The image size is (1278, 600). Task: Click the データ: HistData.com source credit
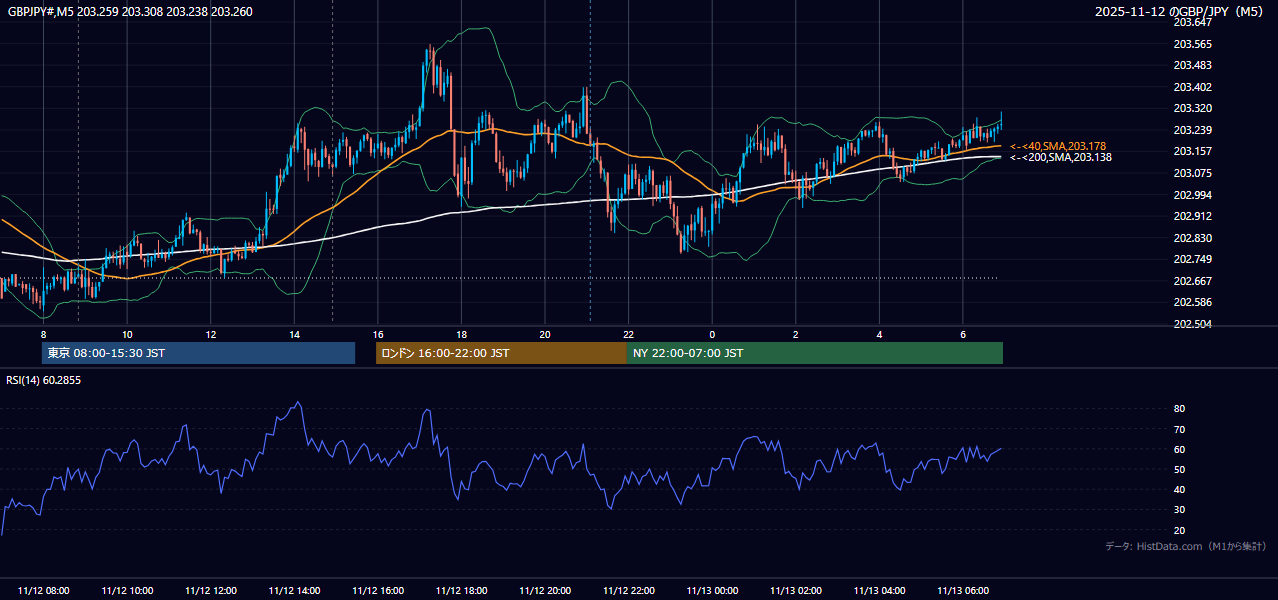coord(1186,546)
